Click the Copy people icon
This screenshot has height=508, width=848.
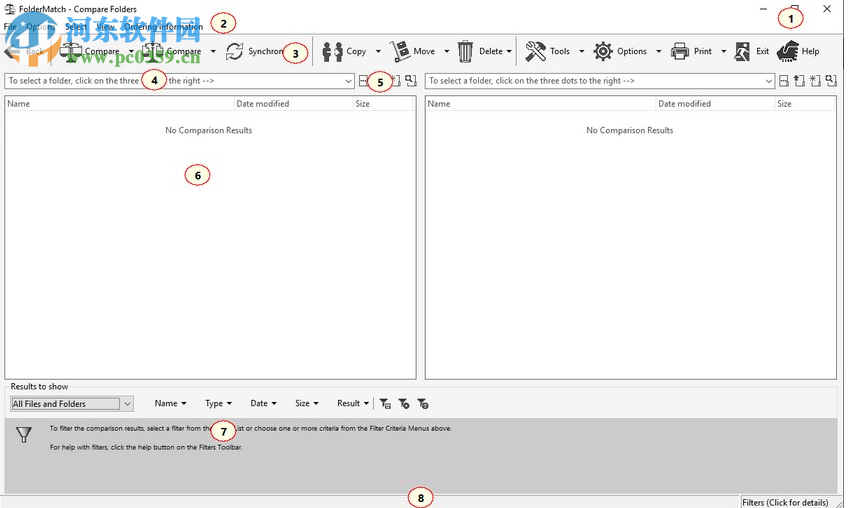pyautogui.click(x=332, y=51)
